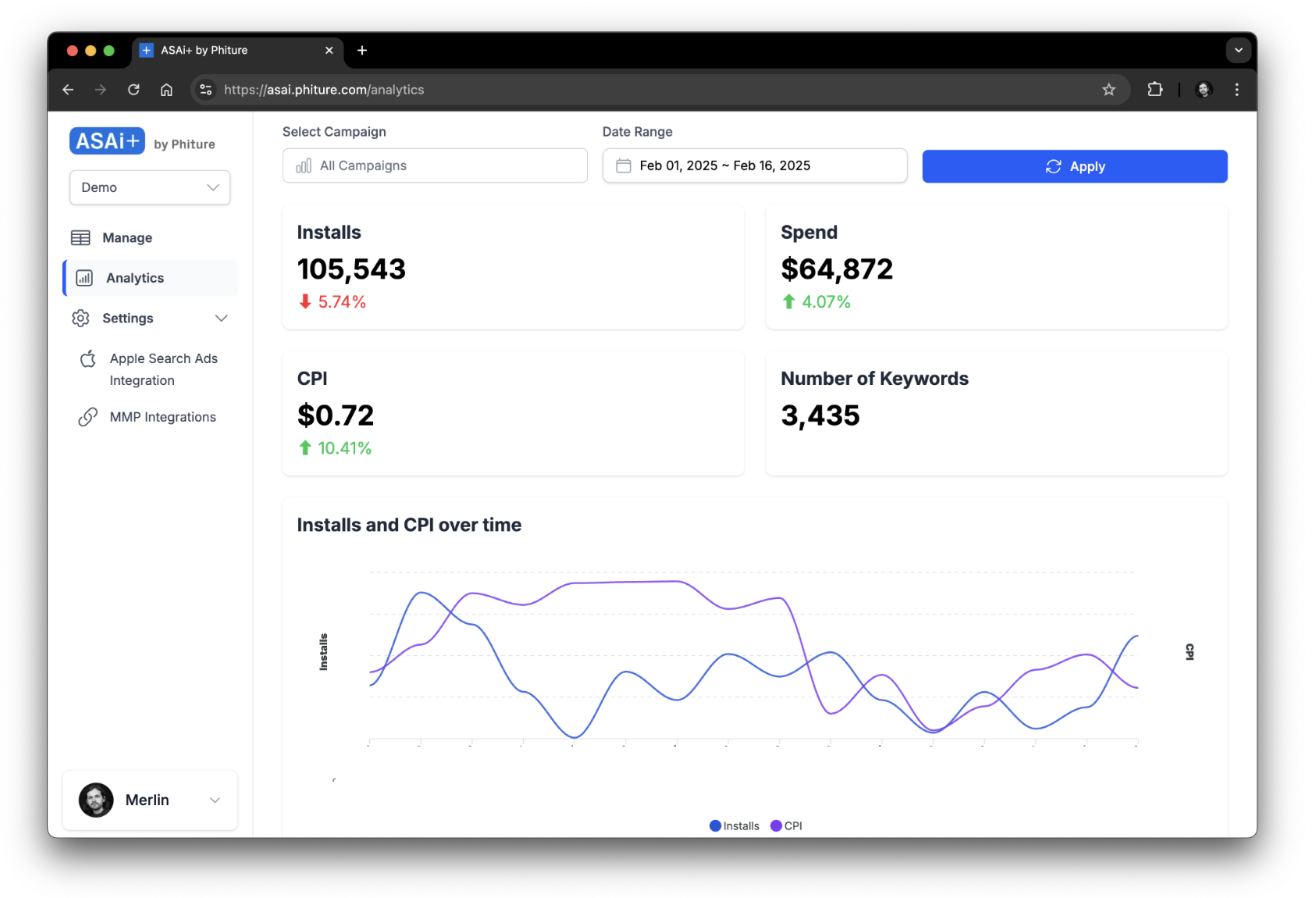
Task: Click the Manage table icon
Action: click(x=80, y=238)
